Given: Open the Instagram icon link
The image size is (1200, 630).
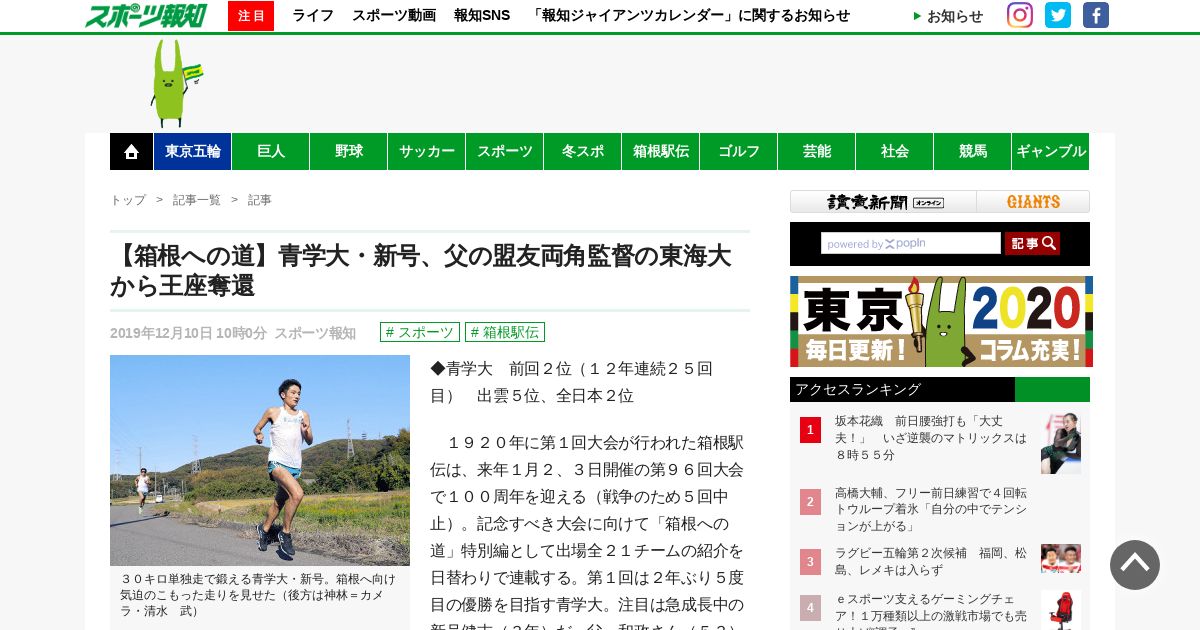Looking at the screenshot, I should click(1020, 15).
